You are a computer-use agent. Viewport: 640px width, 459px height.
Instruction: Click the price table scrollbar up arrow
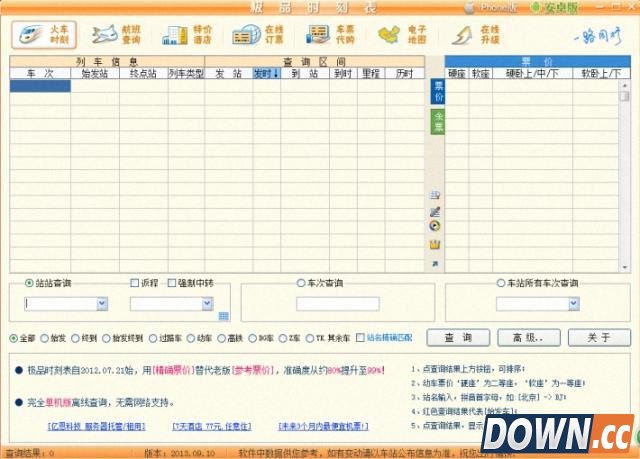pos(624,85)
